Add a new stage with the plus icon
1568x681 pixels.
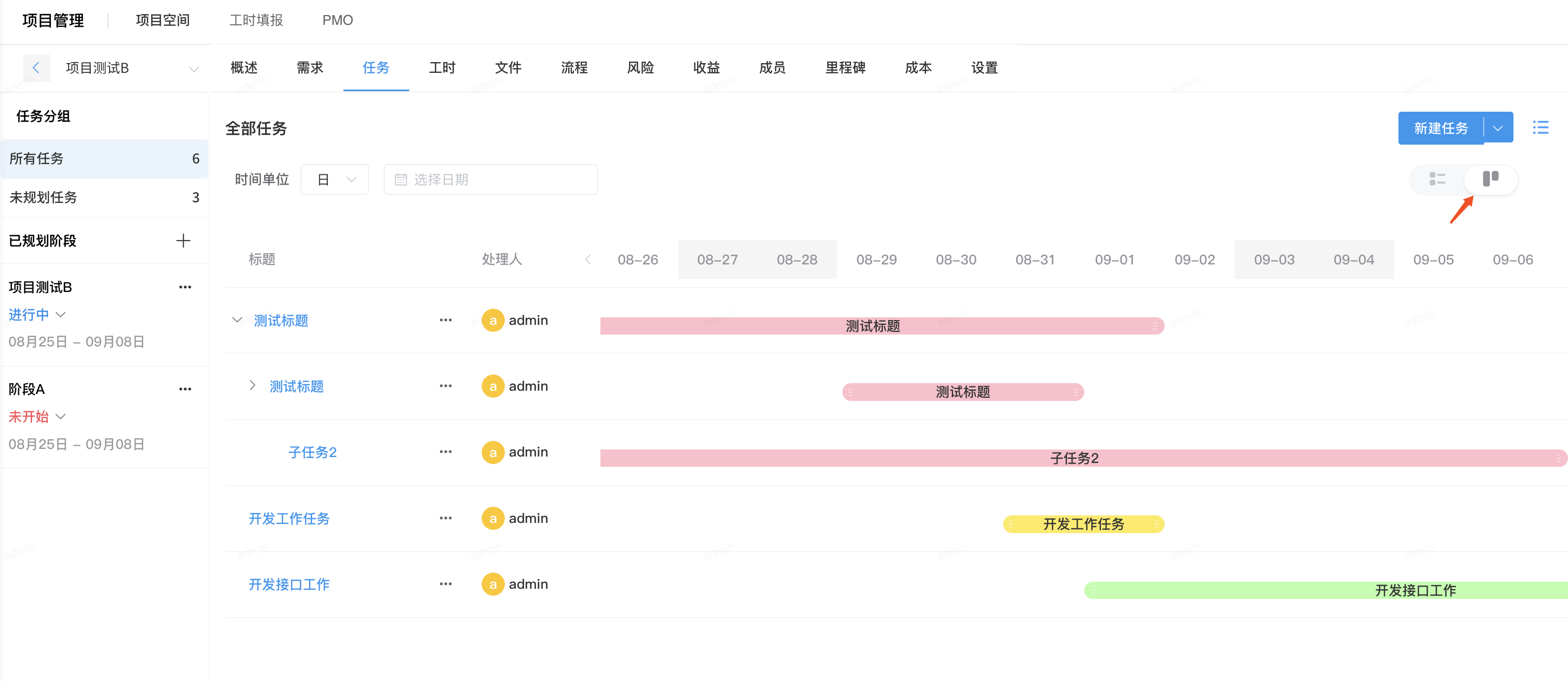coord(183,240)
